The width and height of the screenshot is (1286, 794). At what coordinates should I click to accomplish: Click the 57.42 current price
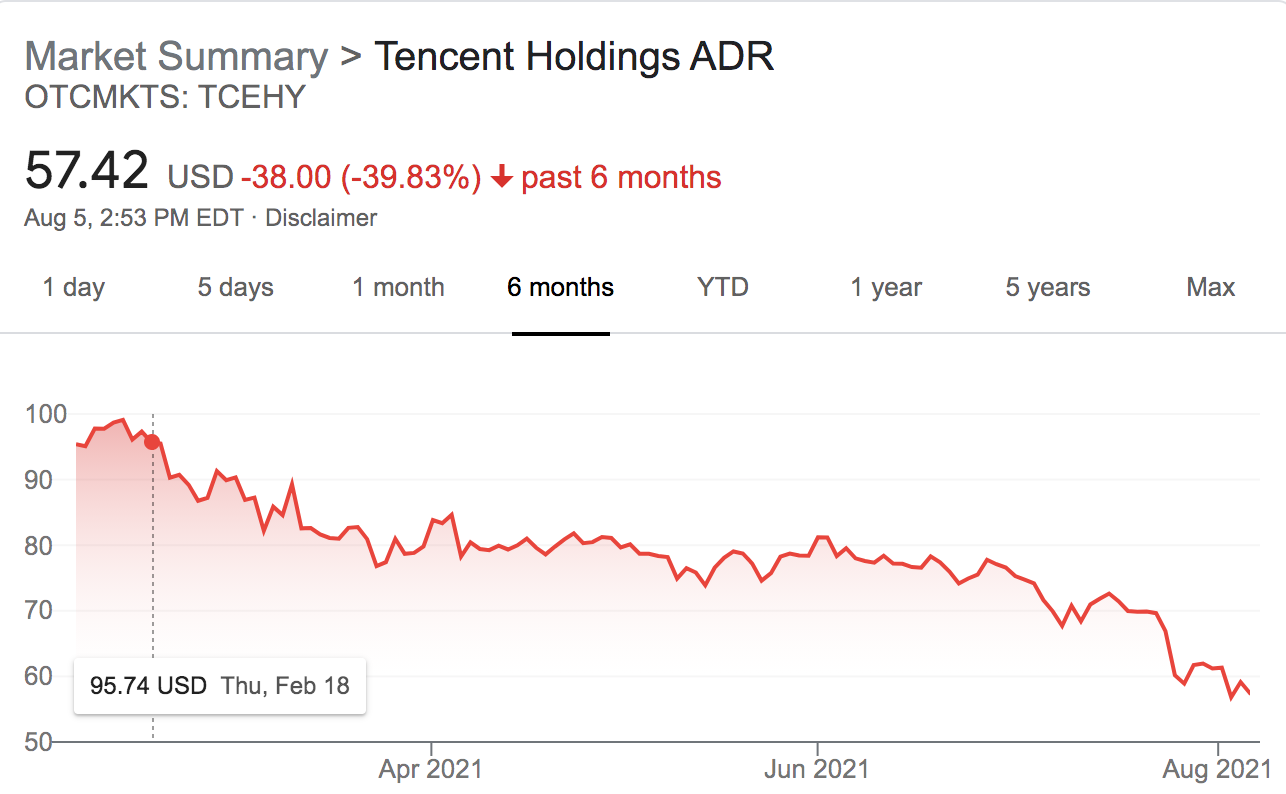87,171
